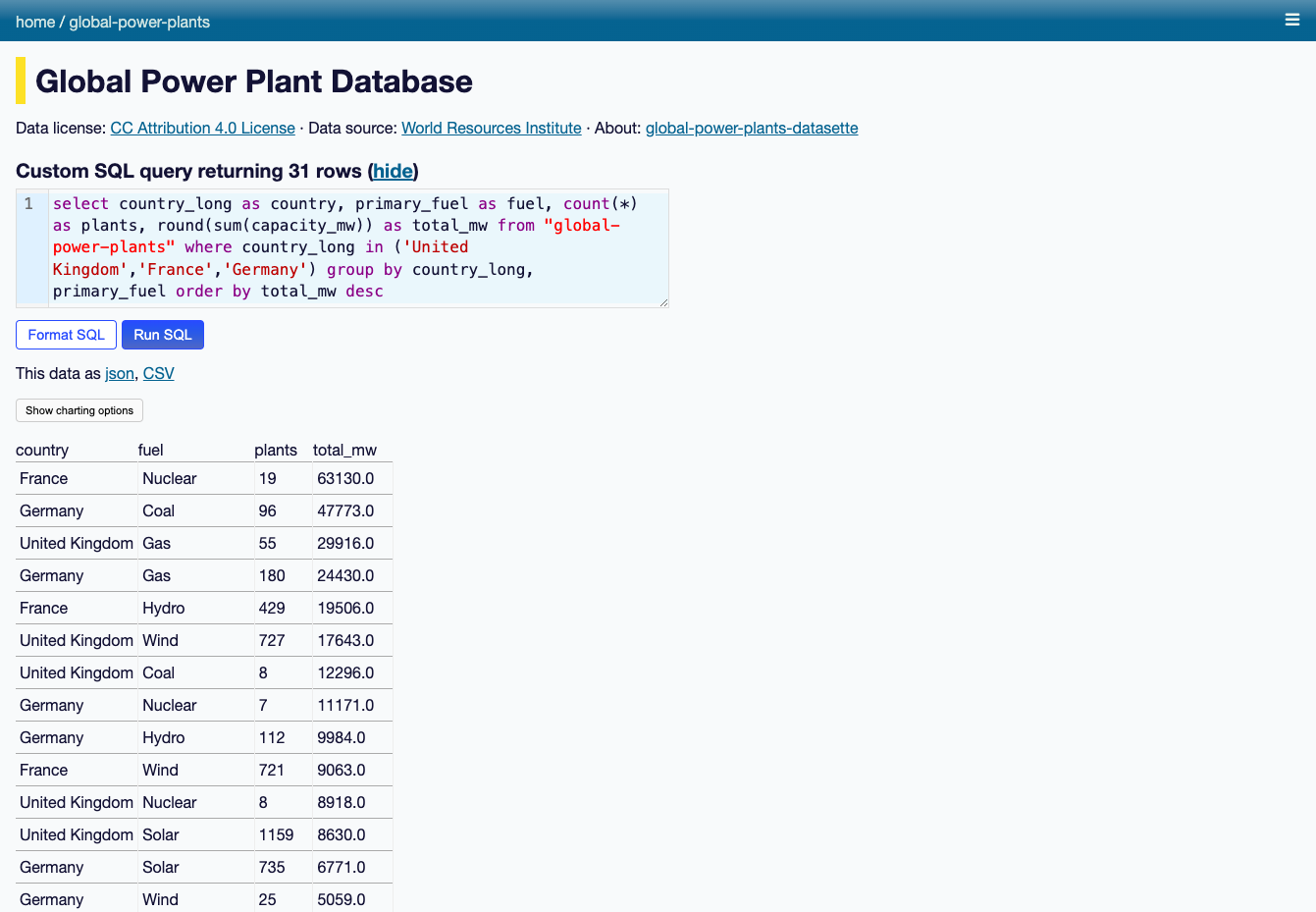Select the 5059.0 cell

(x=352, y=898)
